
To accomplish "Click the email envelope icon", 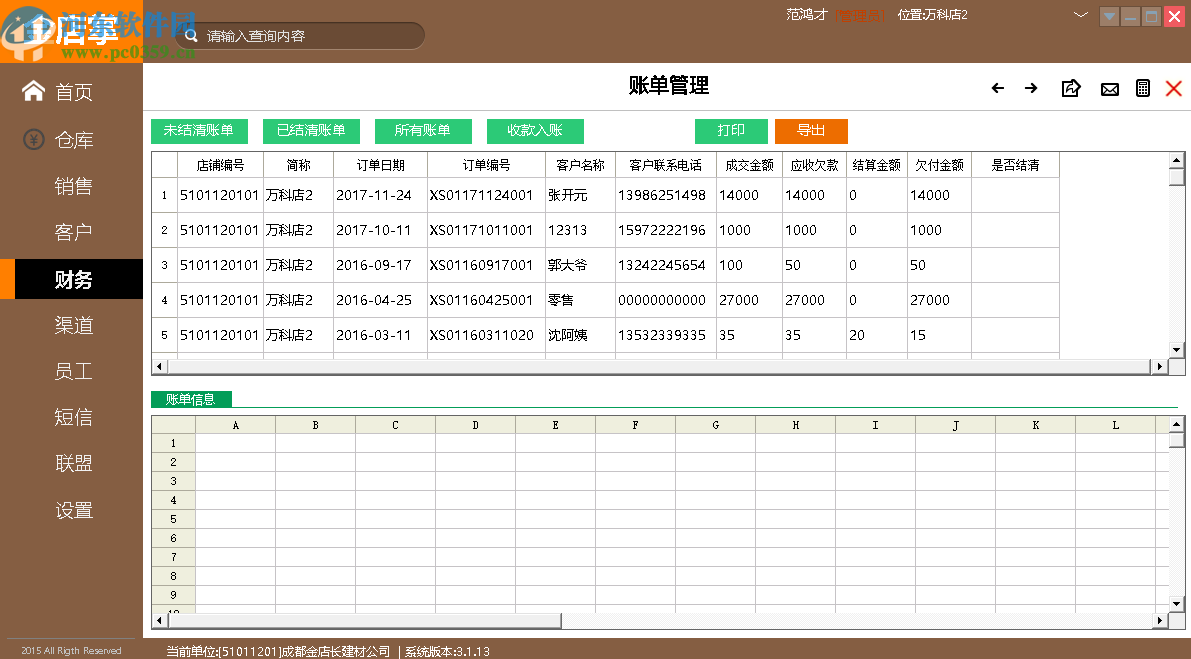I will pos(1109,88).
